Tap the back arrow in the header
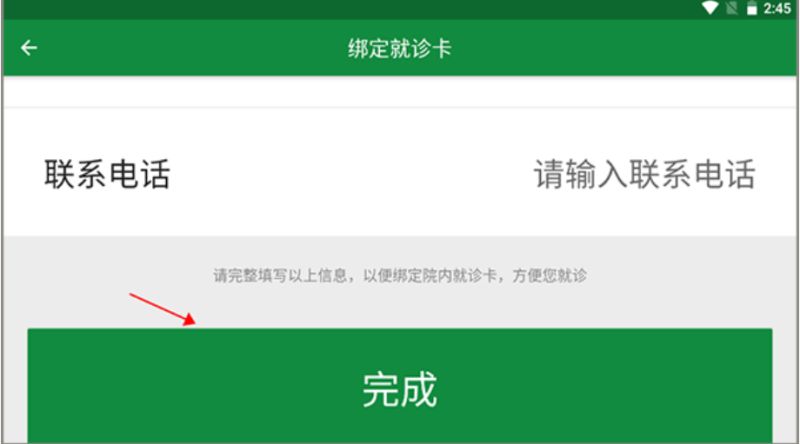 29,48
